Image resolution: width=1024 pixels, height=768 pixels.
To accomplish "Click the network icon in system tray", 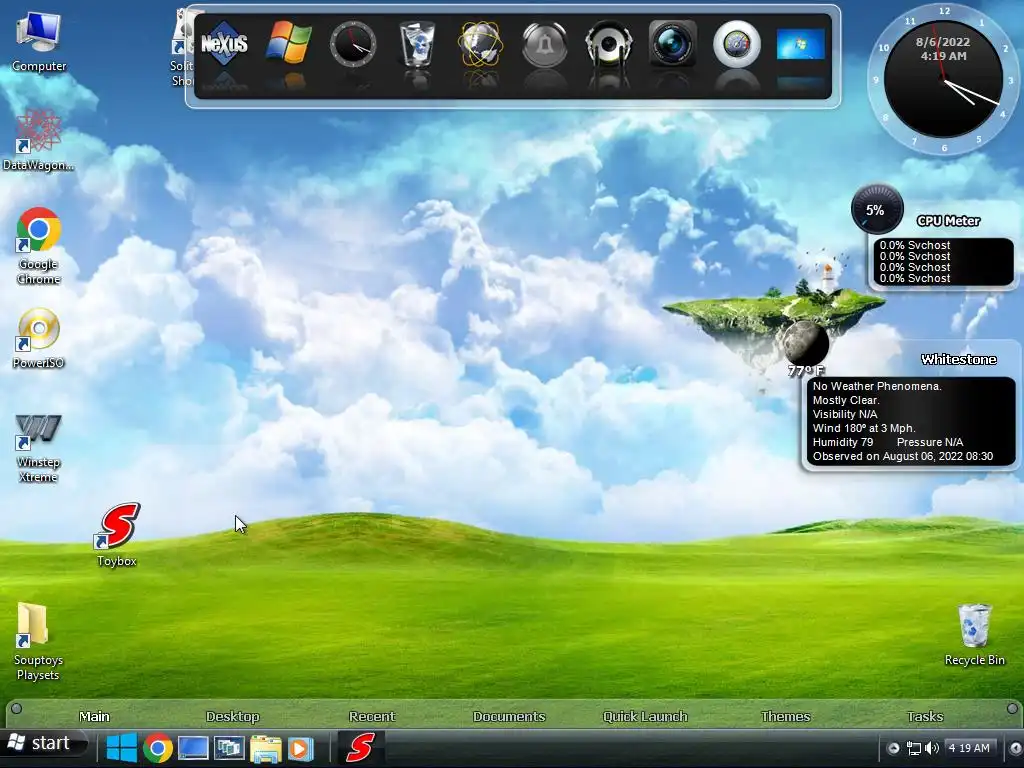I will click(x=914, y=748).
